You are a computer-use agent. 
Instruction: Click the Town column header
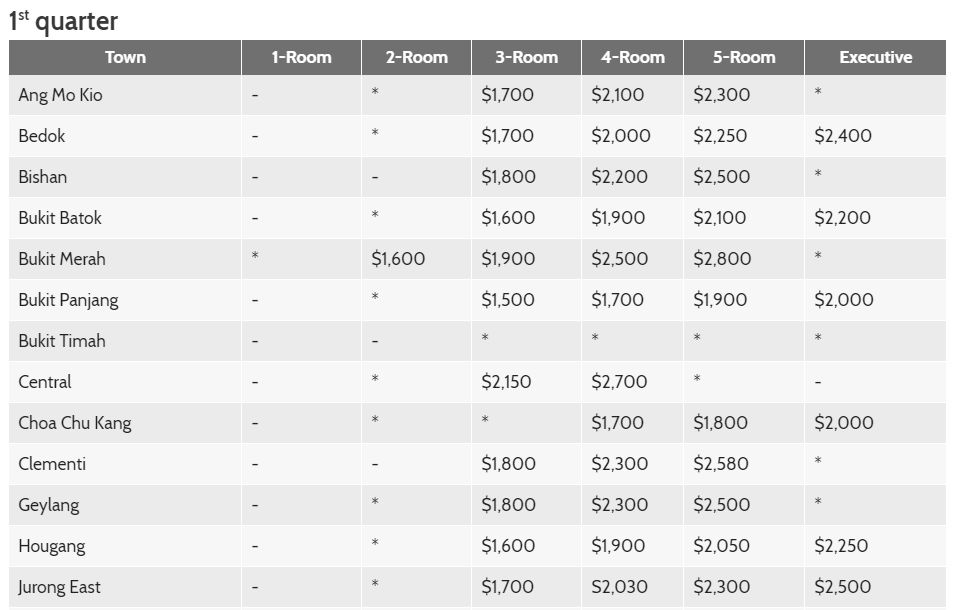(x=125, y=57)
